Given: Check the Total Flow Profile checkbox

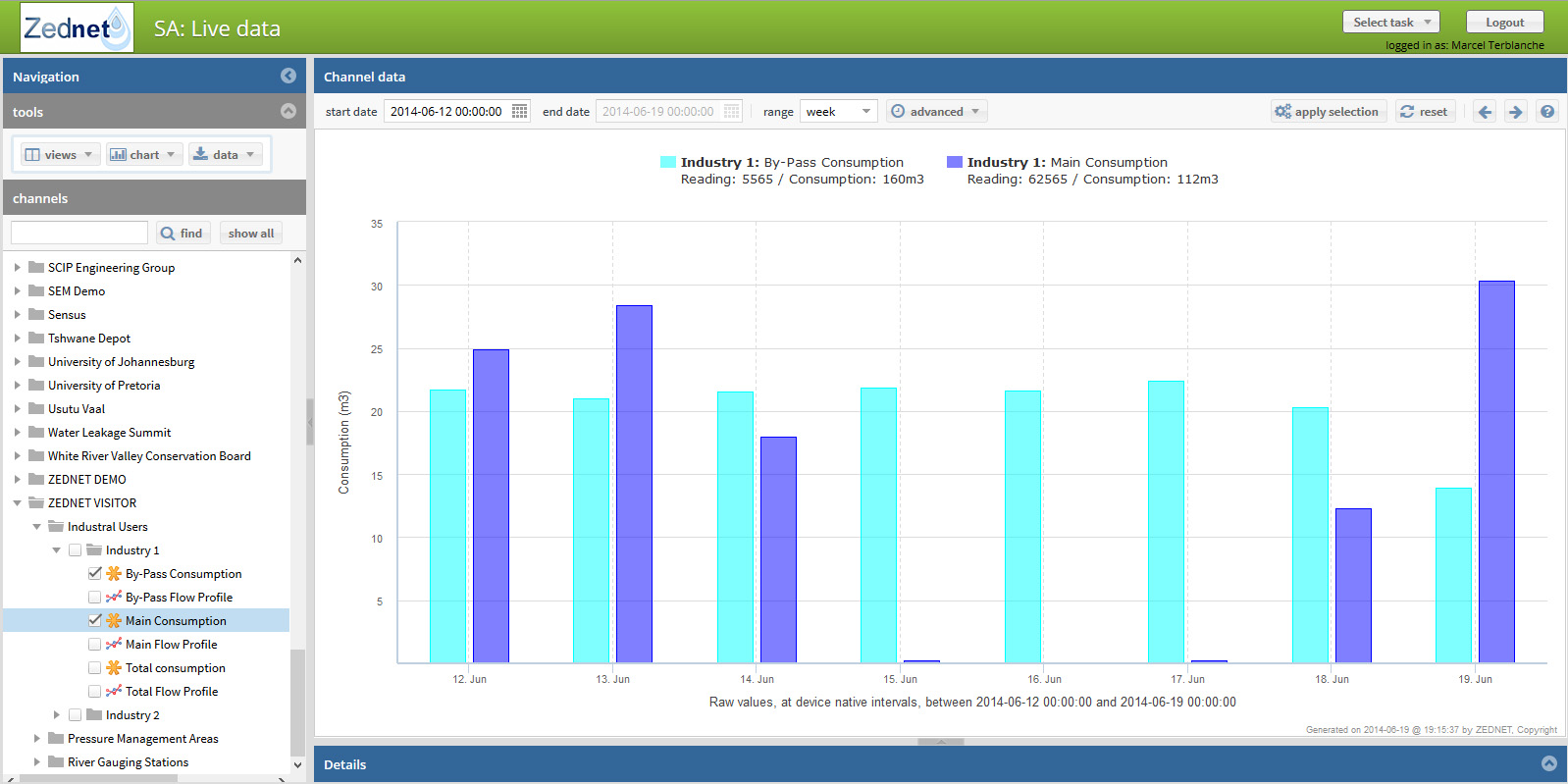Looking at the screenshot, I should [x=94, y=691].
